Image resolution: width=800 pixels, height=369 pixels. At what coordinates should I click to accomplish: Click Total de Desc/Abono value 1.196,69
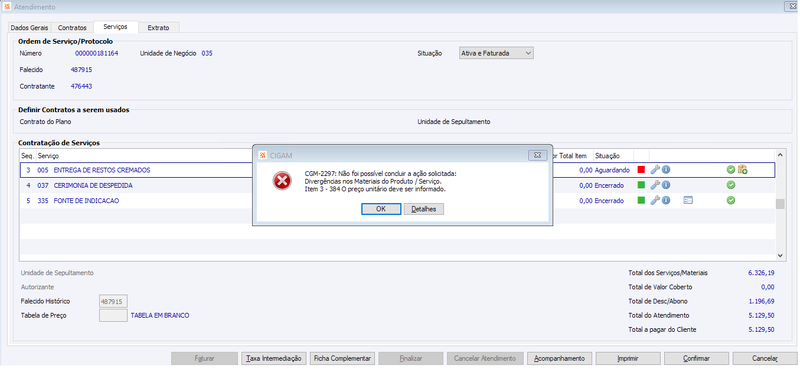pos(761,301)
